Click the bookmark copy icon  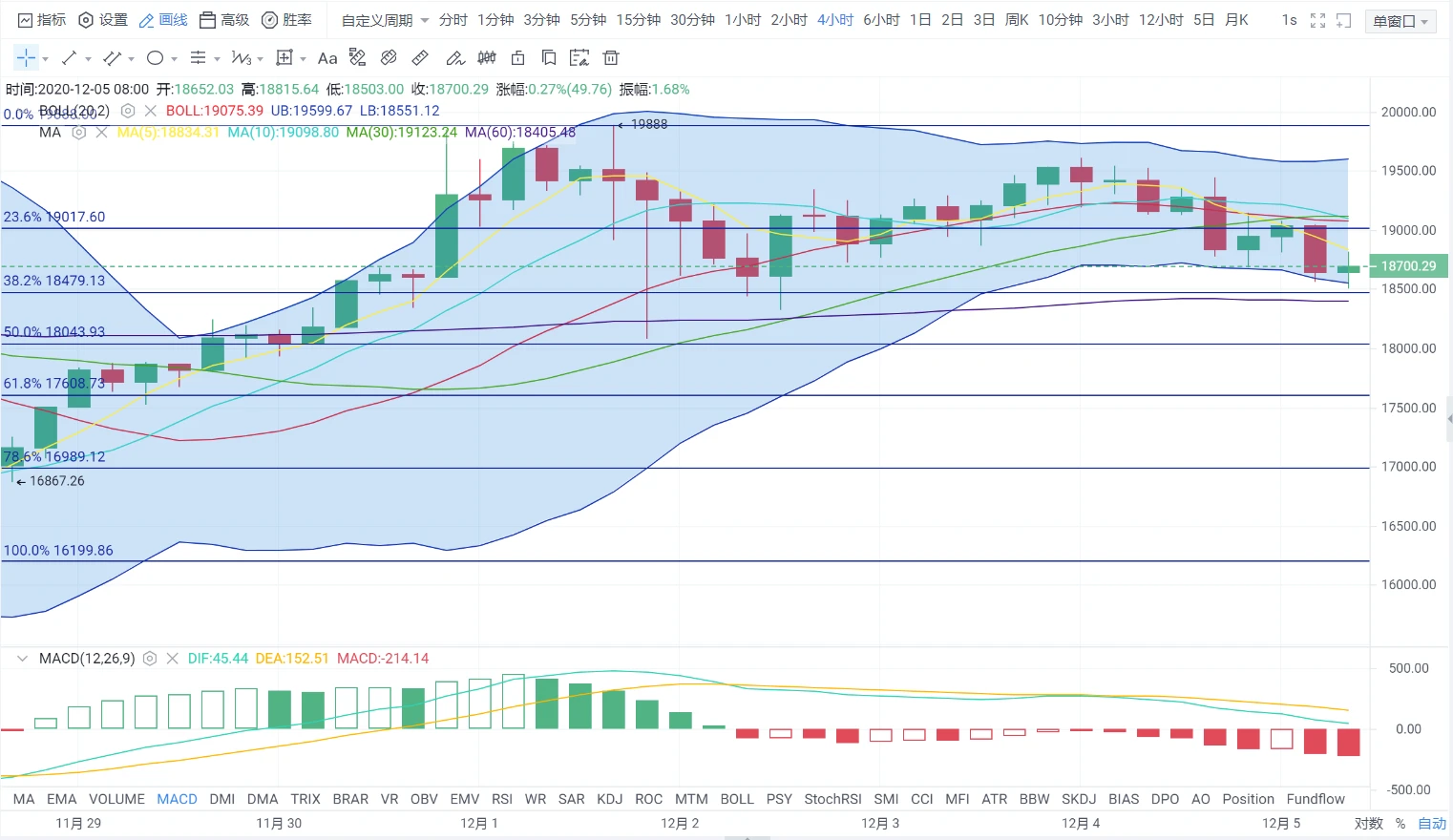[549, 58]
